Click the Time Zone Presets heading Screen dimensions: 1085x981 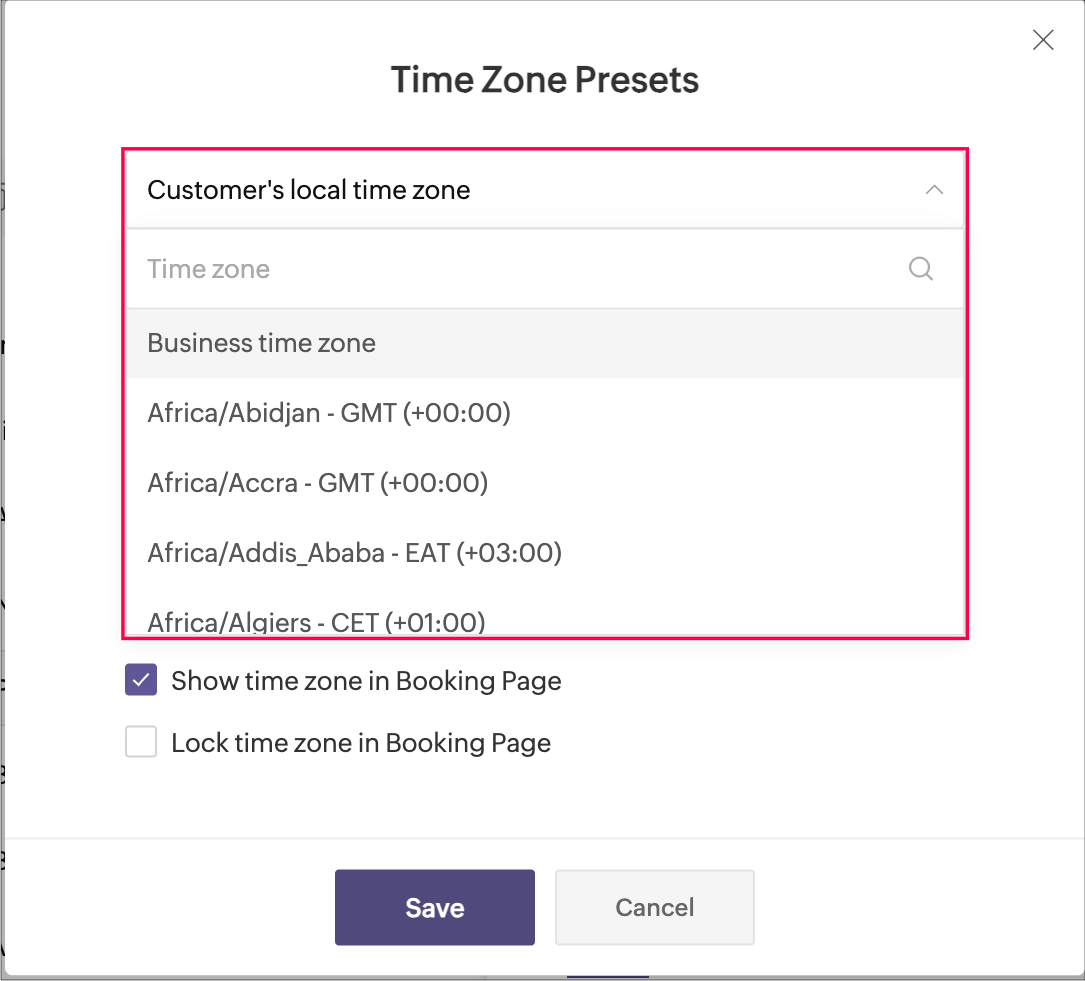pos(545,80)
